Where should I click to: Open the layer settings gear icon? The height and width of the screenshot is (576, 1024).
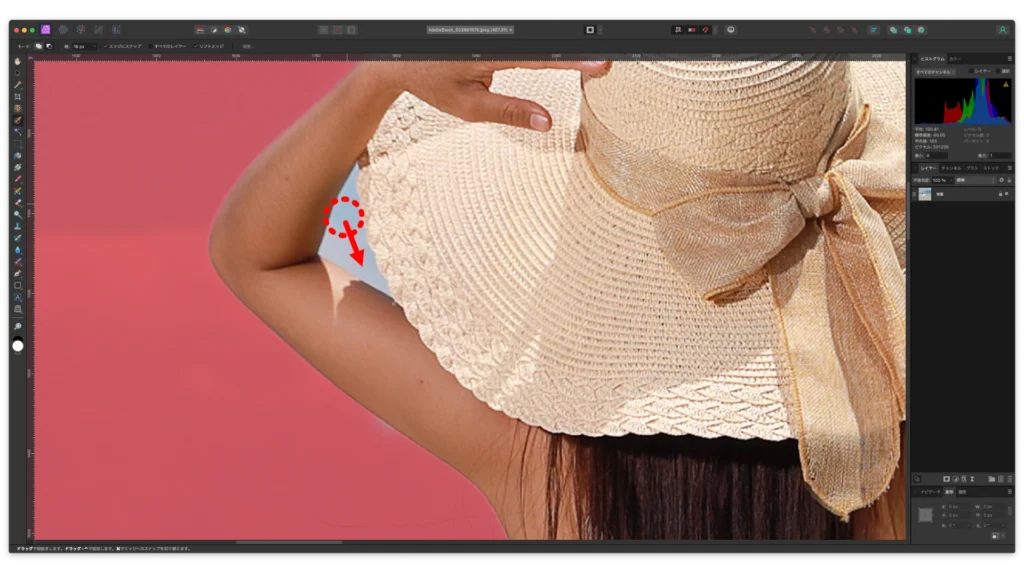[1001, 180]
